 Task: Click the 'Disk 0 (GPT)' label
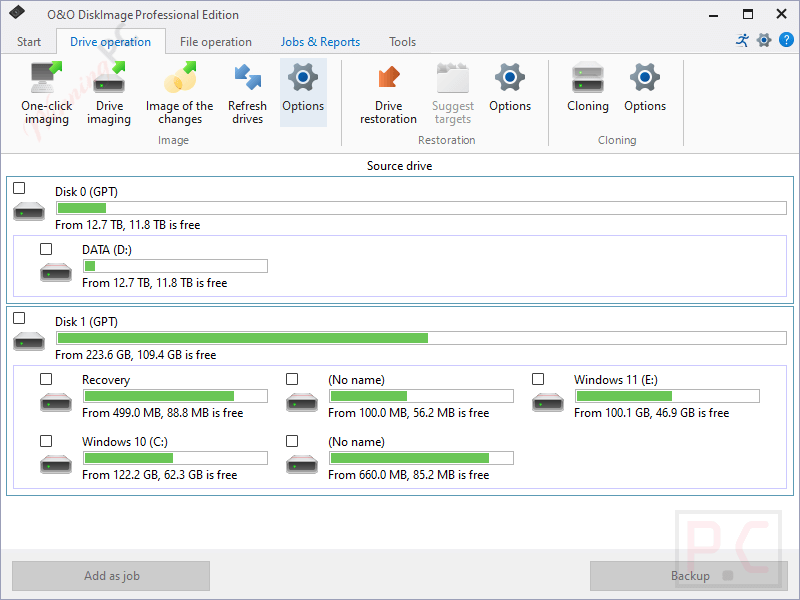[86, 192]
